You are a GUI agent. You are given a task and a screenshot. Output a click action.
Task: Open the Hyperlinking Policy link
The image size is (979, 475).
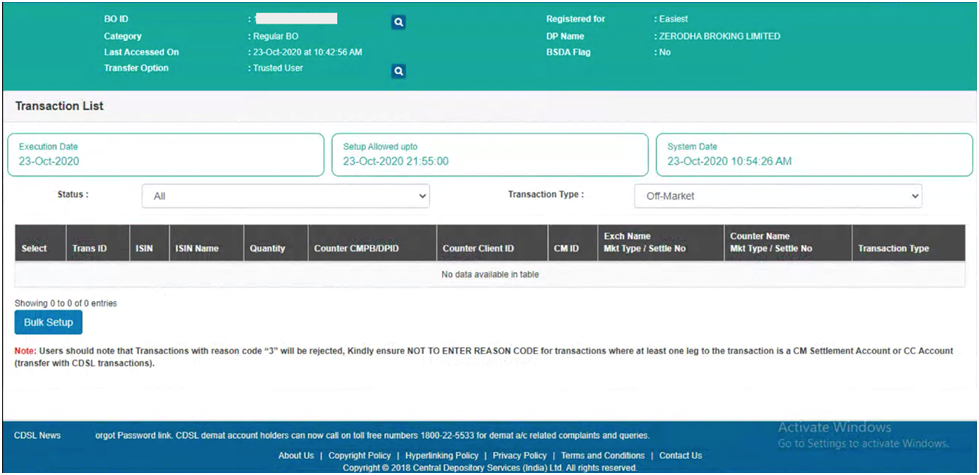click(442, 456)
